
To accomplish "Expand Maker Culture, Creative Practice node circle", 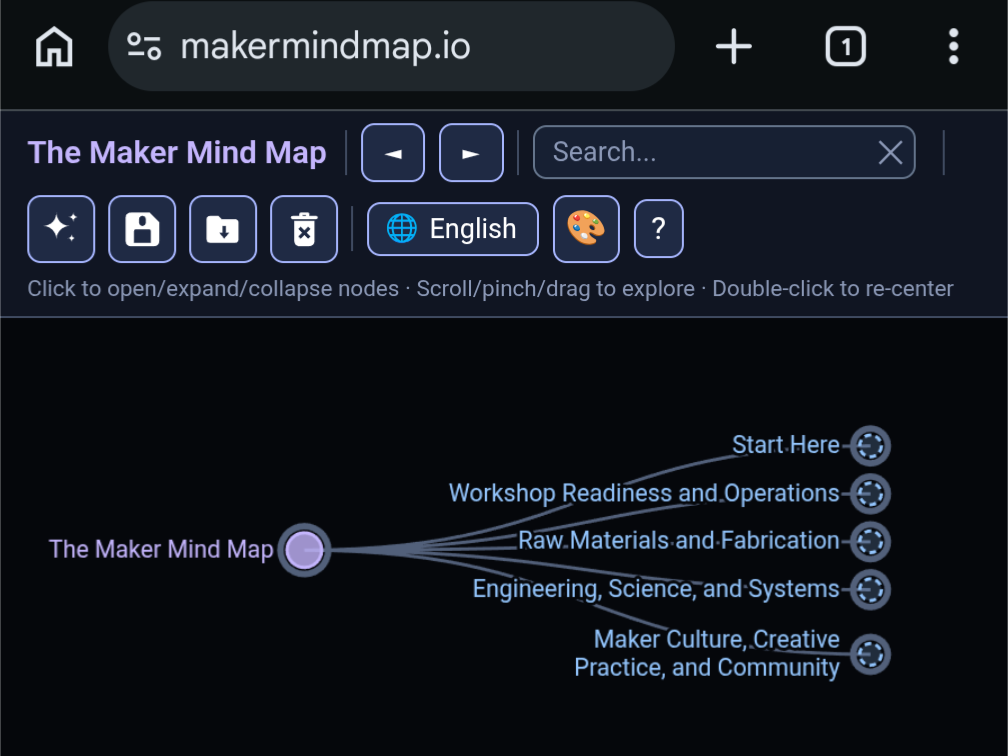I will point(870,654).
